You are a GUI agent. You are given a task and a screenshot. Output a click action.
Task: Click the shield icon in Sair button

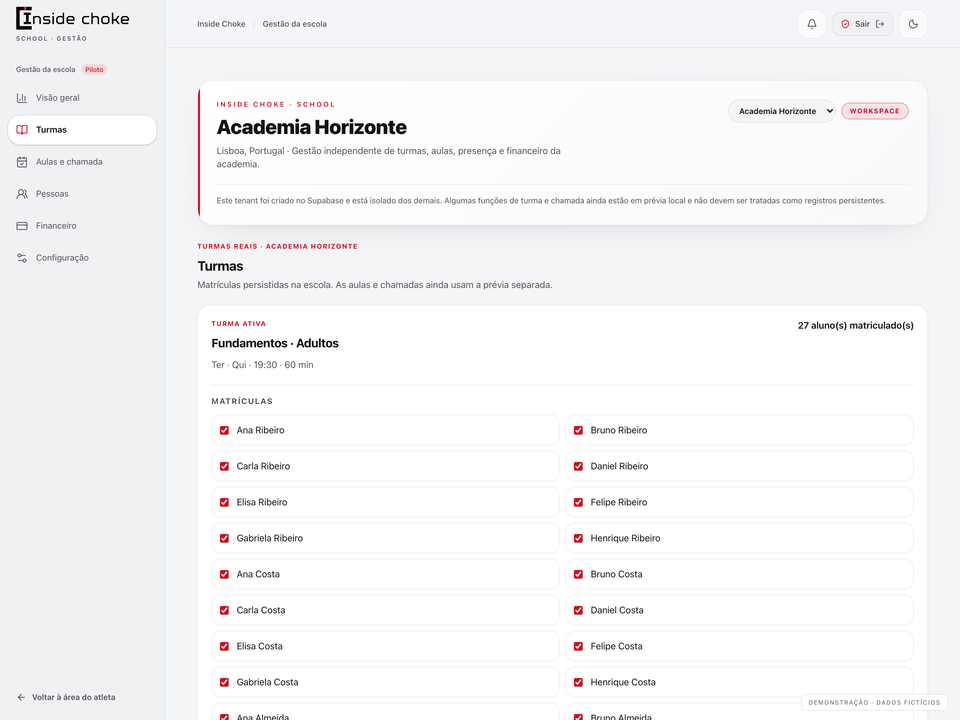[846, 24]
